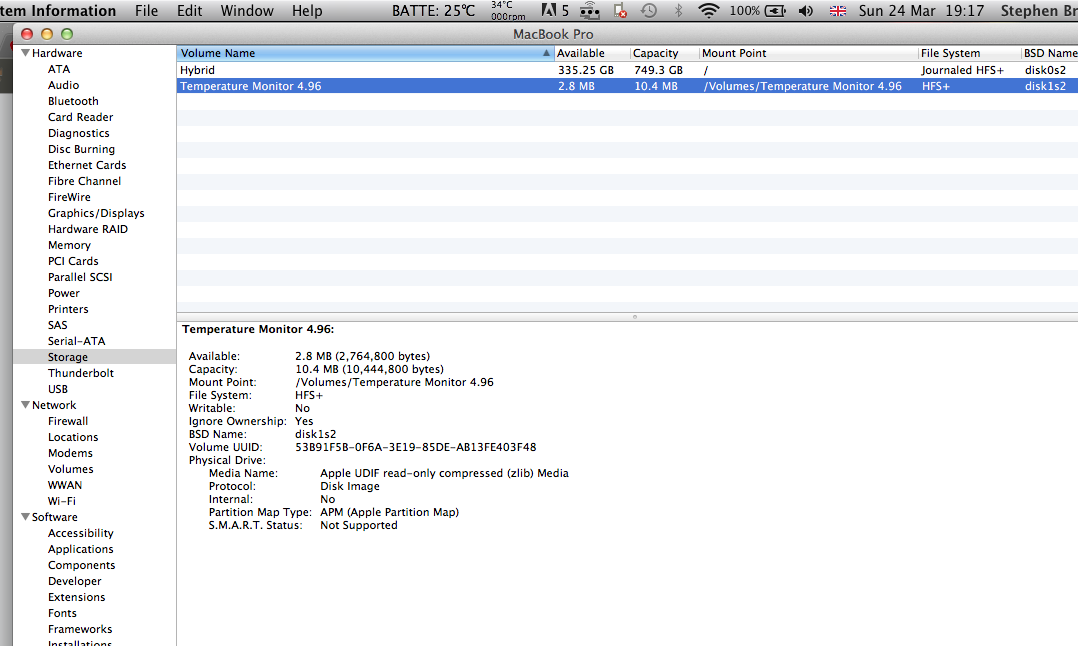This screenshot has width=1078, height=646.
Task: Open the Stephen user account menu
Action: (x=1039, y=11)
